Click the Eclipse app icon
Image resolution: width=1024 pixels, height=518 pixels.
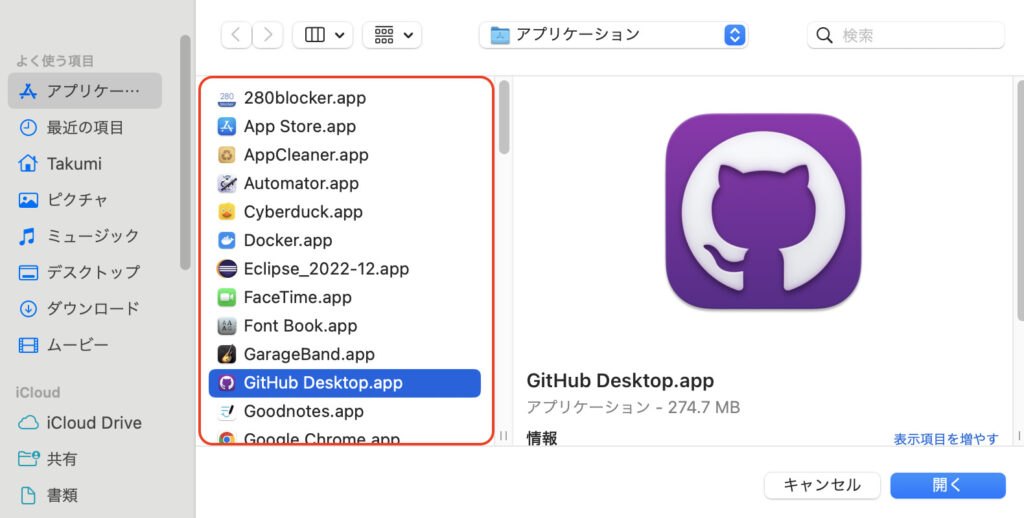[227, 268]
